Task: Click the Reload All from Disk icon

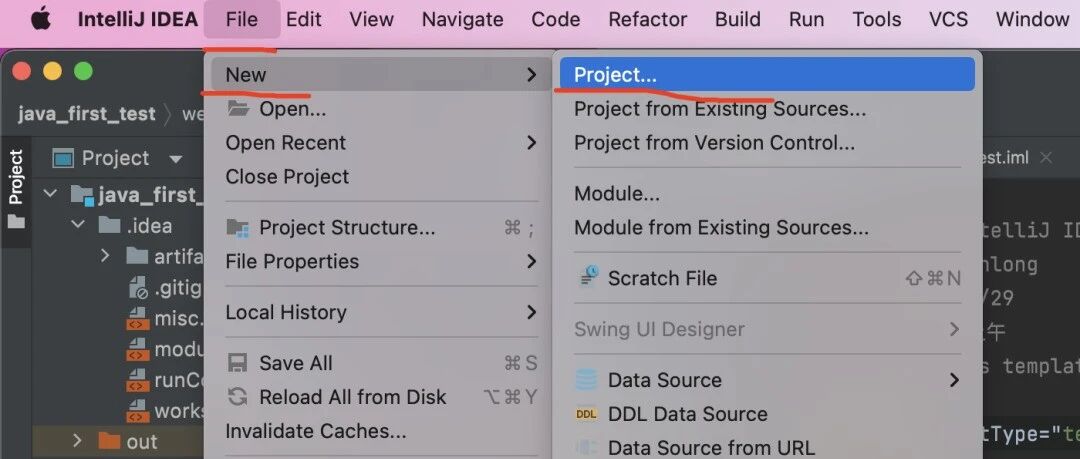Action: pyautogui.click(x=238, y=397)
